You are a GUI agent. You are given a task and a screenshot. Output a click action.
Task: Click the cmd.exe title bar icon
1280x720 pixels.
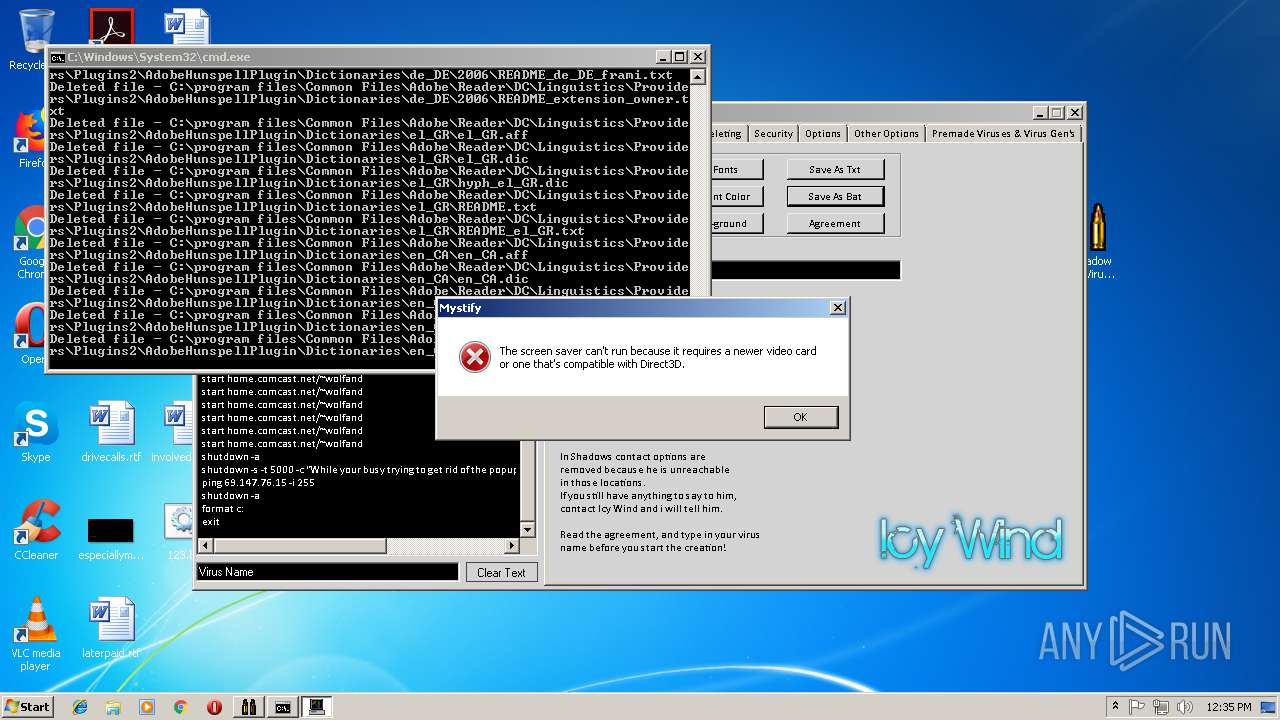click(58, 57)
